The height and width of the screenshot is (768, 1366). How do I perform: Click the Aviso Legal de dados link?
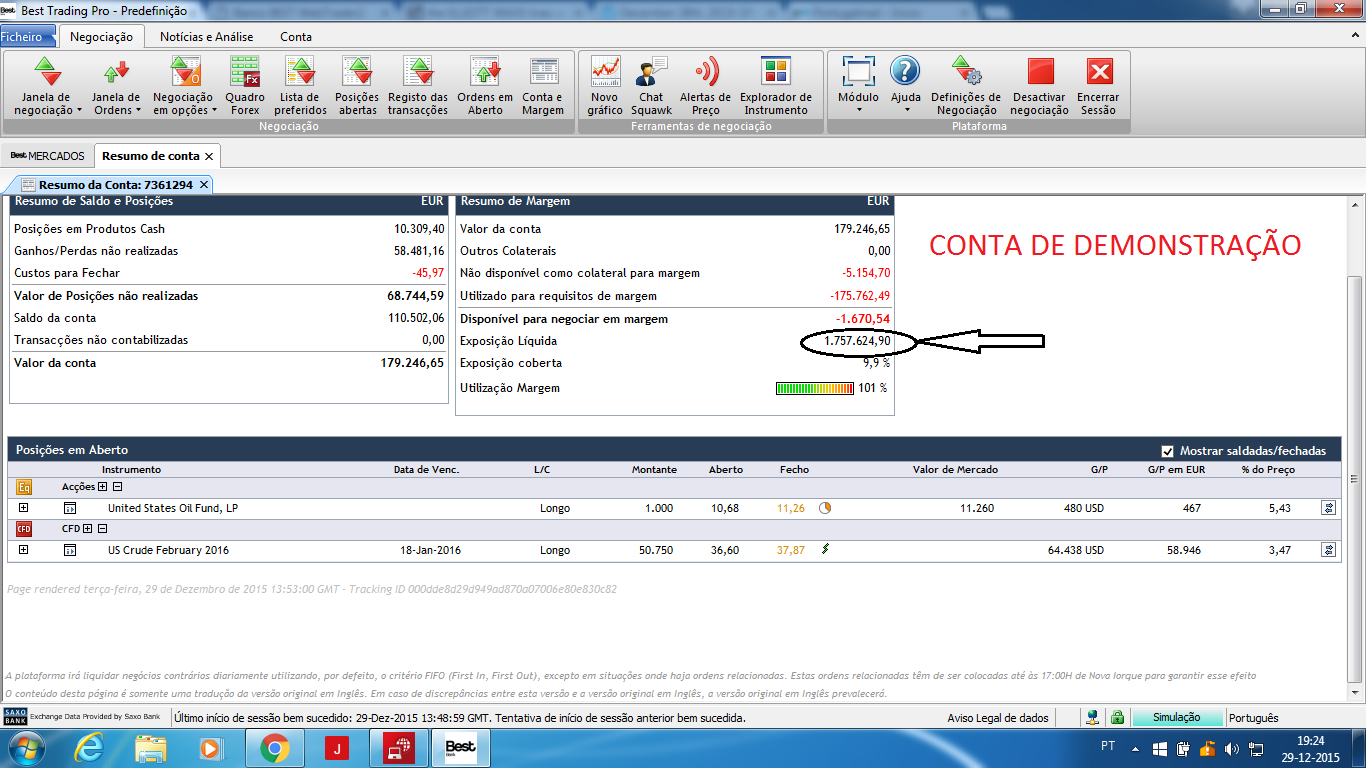998,718
